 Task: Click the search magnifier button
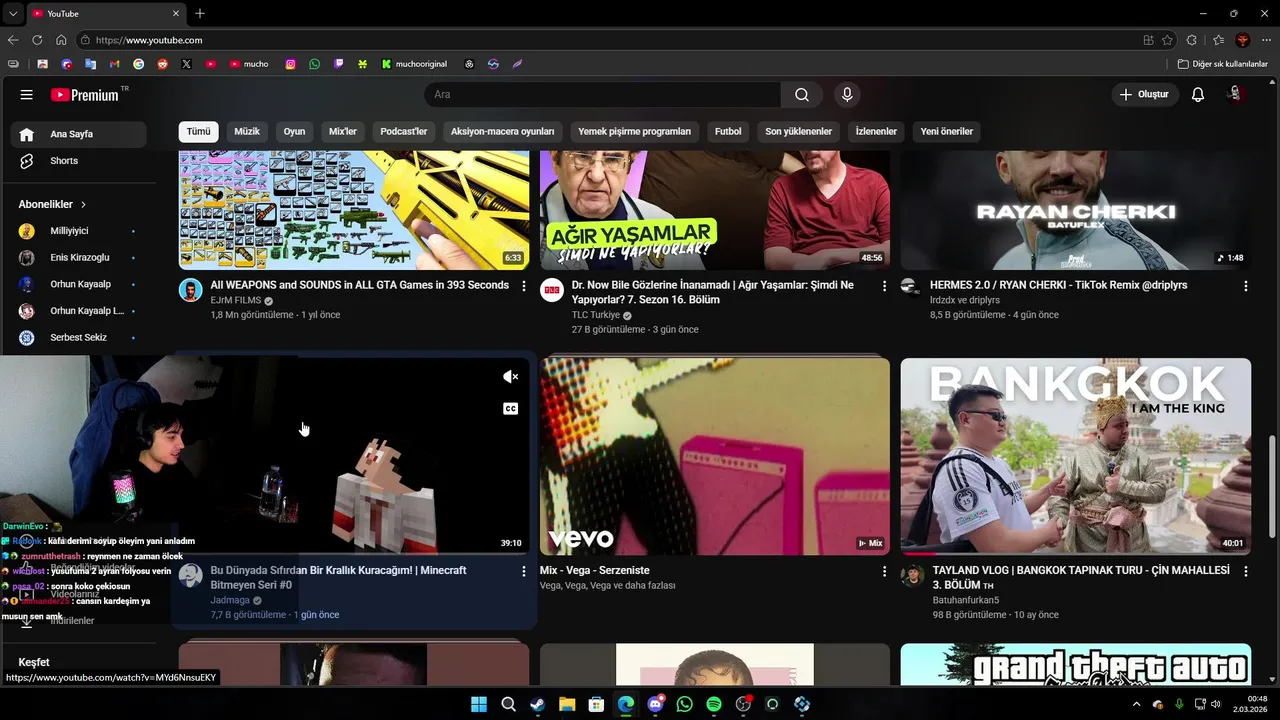click(802, 95)
